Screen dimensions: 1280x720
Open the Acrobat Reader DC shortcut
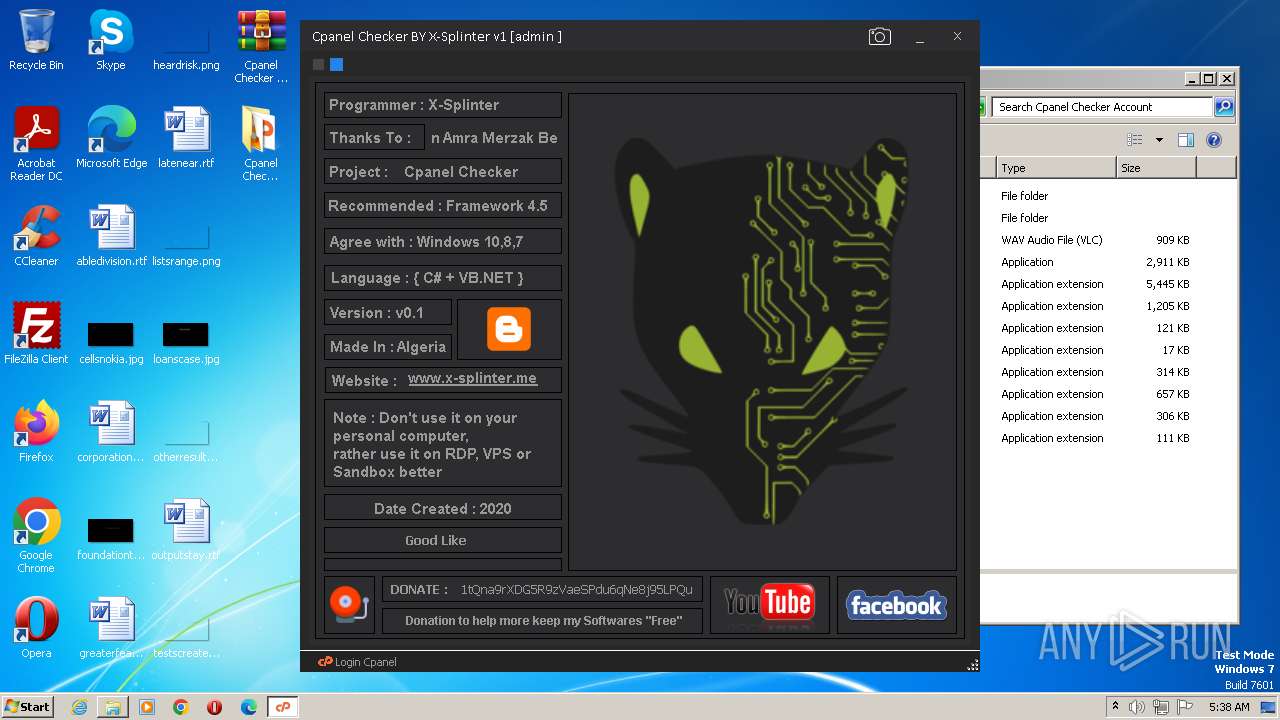click(x=36, y=144)
